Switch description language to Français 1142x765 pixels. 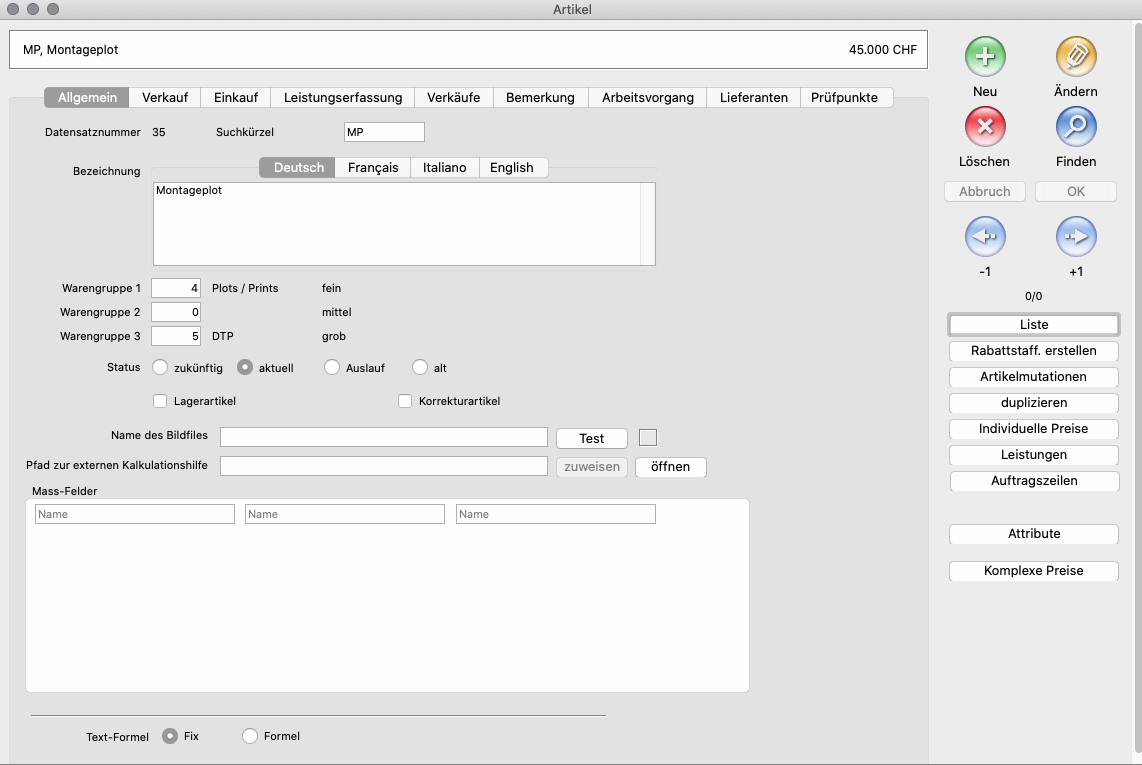tap(373, 167)
